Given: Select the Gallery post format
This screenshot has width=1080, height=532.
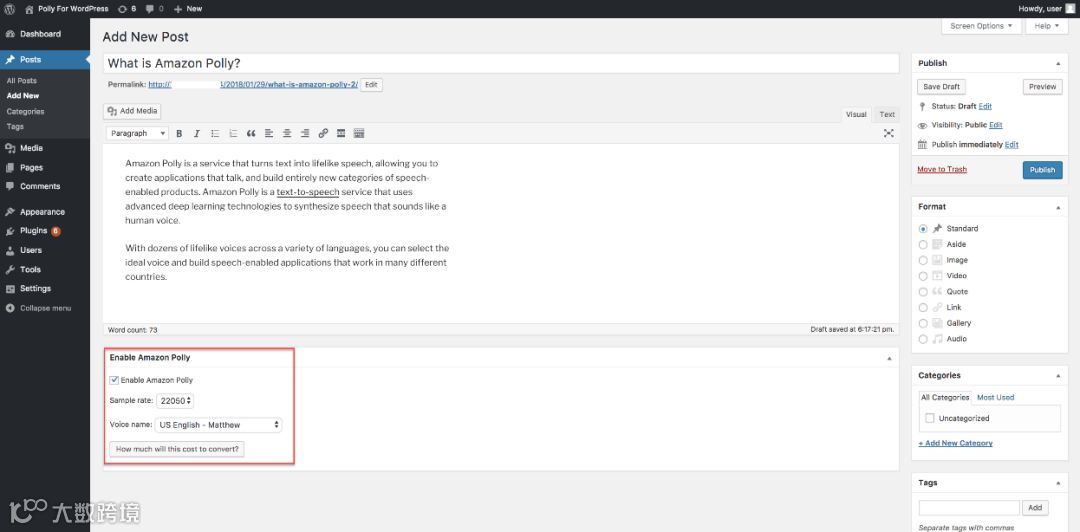Looking at the screenshot, I should [923, 323].
